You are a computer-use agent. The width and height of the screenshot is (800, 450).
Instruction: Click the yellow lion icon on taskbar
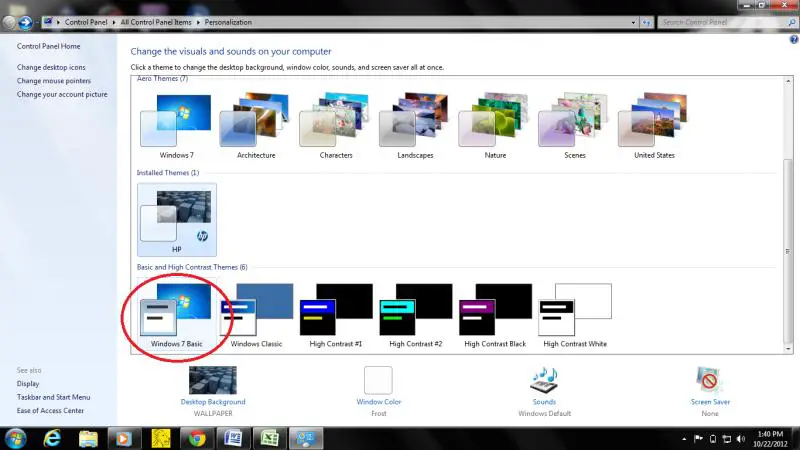point(161,439)
